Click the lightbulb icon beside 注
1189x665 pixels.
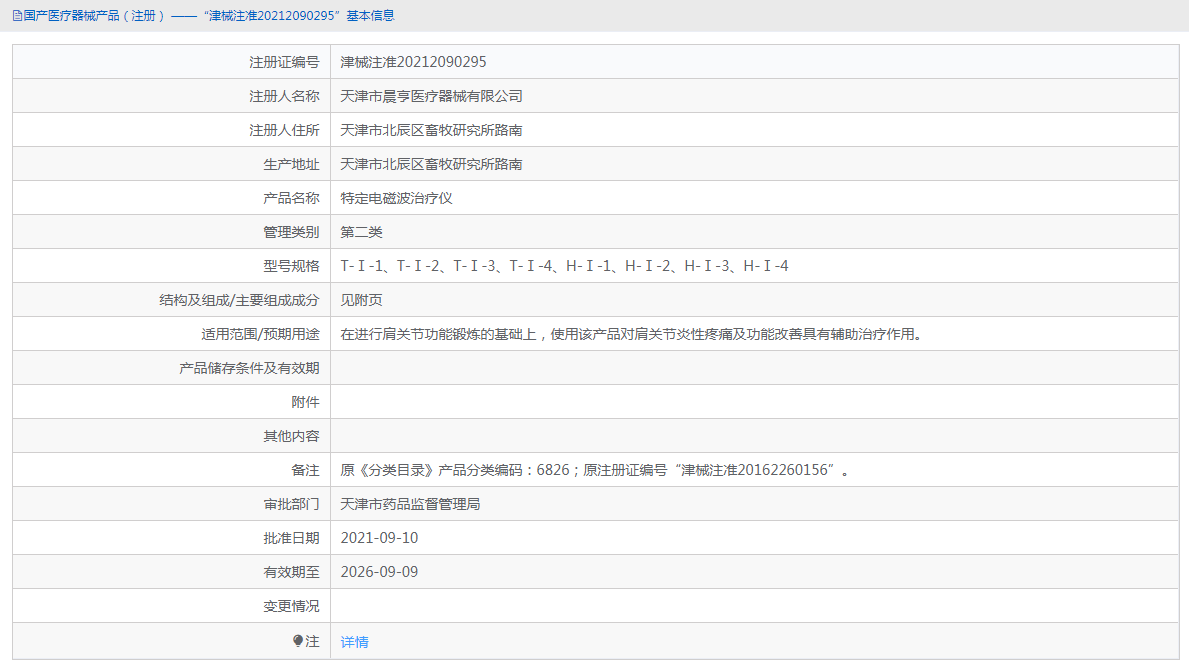[x=298, y=641]
